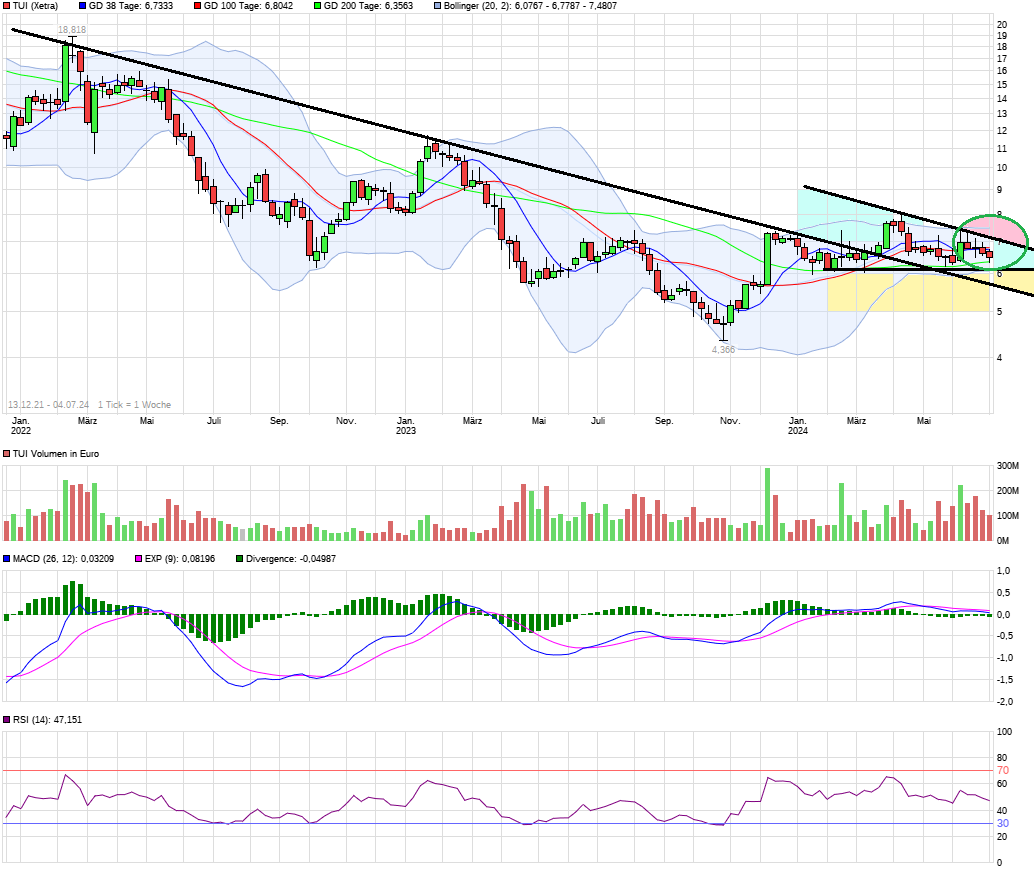The image size is (1034, 873).
Task: Click the 'RSI (14): 47,151' label
Action: tap(47, 720)
